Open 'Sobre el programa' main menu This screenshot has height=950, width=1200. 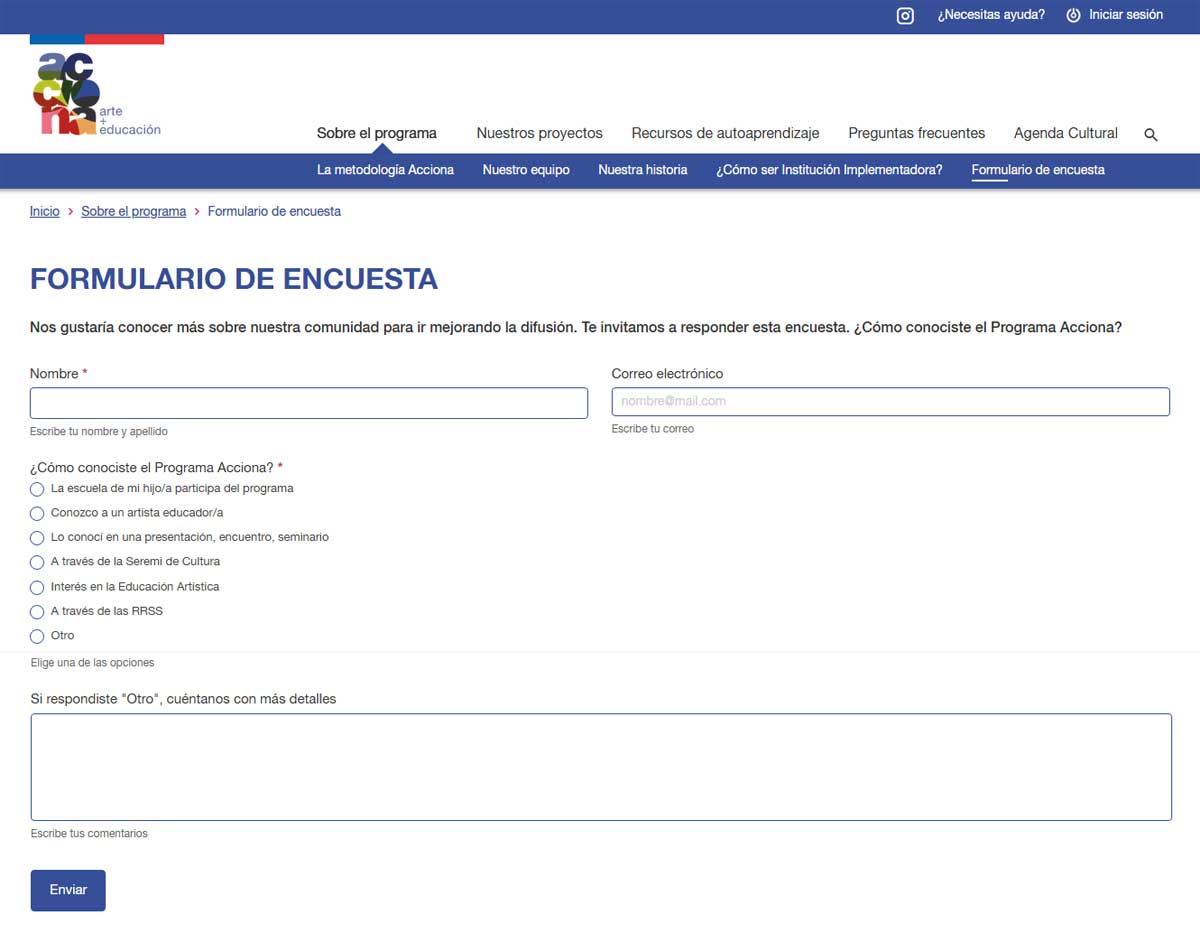(x=377, y=133)
